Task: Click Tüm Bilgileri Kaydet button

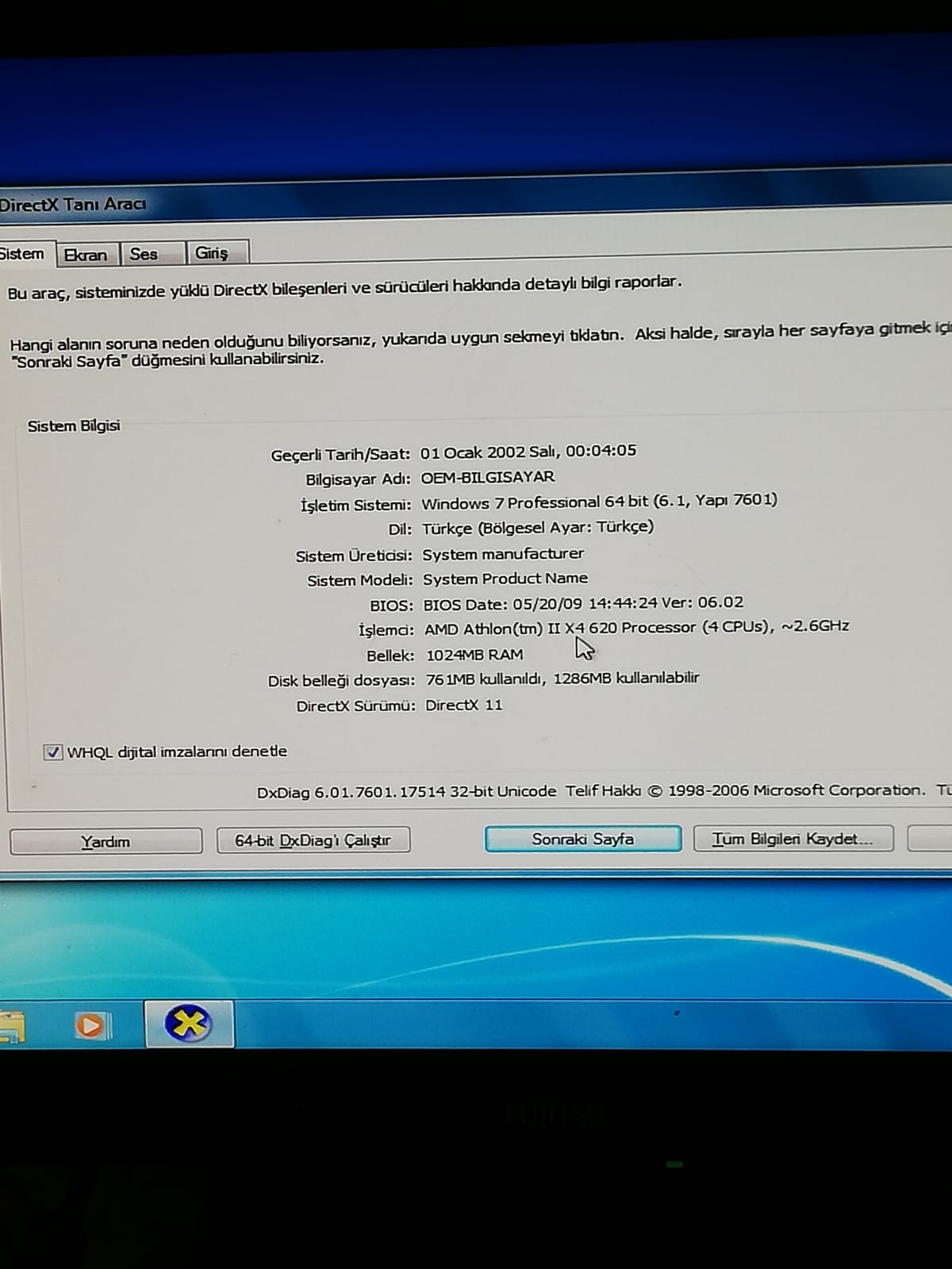Action: (793, 838)
